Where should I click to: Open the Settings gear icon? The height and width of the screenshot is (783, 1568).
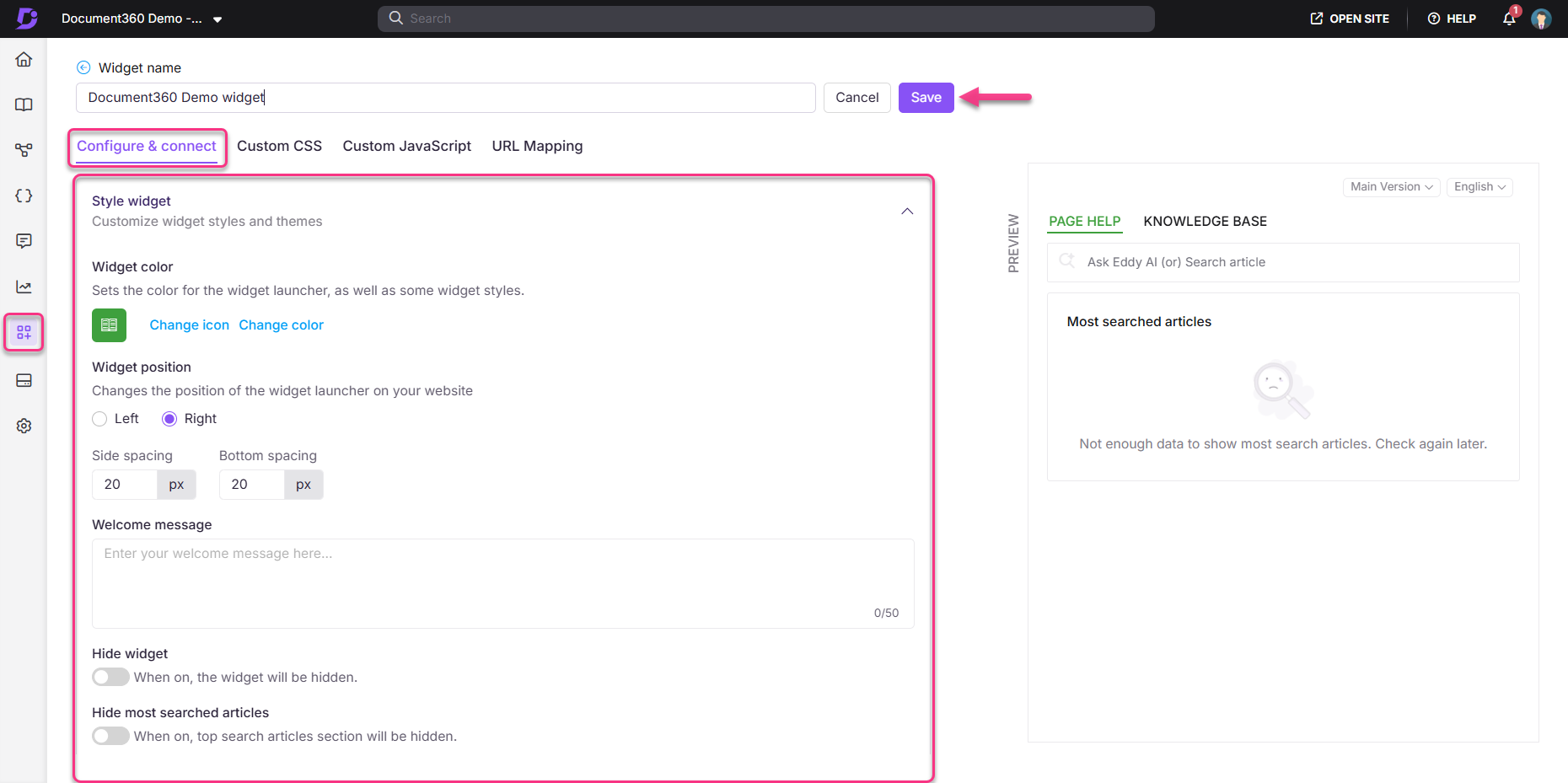[24, 426]
